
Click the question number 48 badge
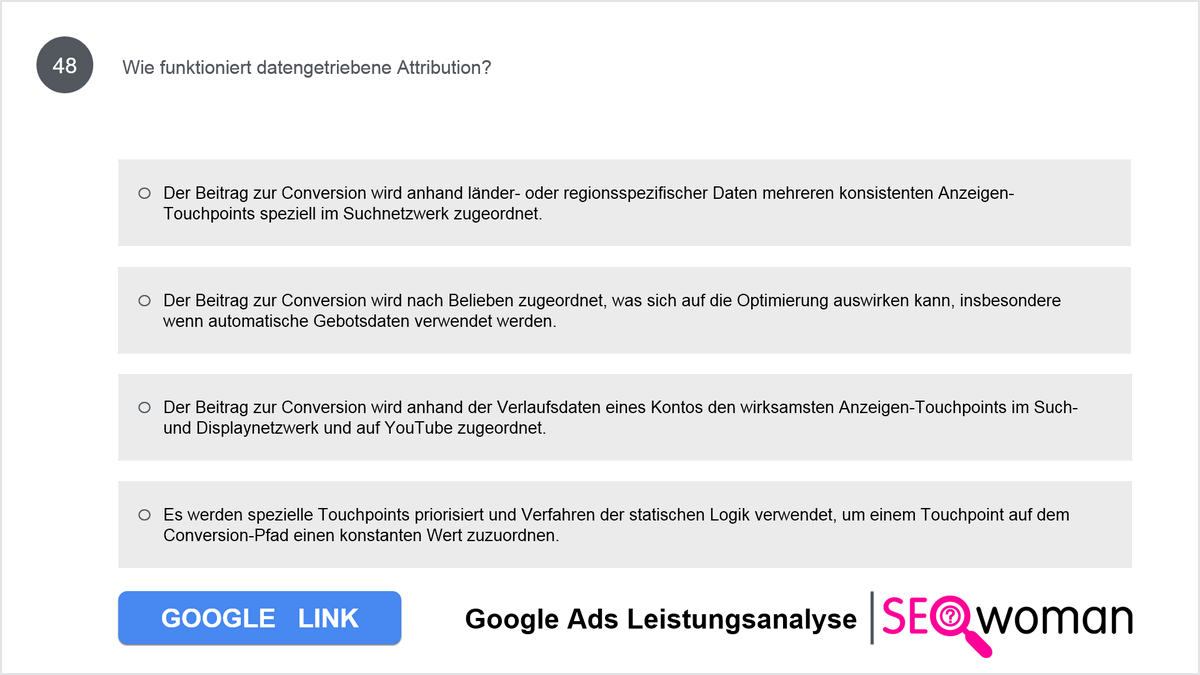pyautogui.click(x=65, y=66)
